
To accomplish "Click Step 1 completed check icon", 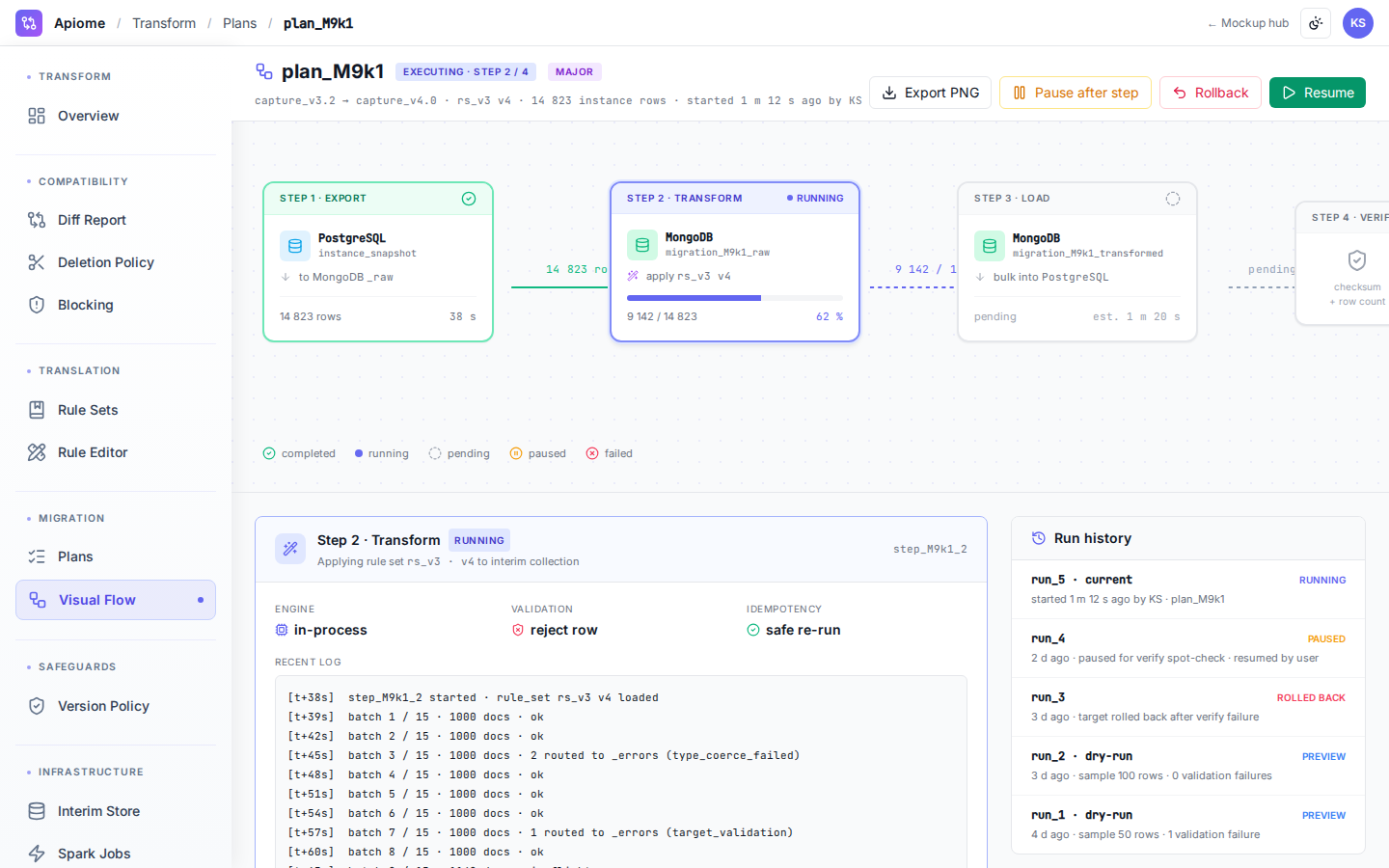I will pyautogui.click(x=469, y=199).
